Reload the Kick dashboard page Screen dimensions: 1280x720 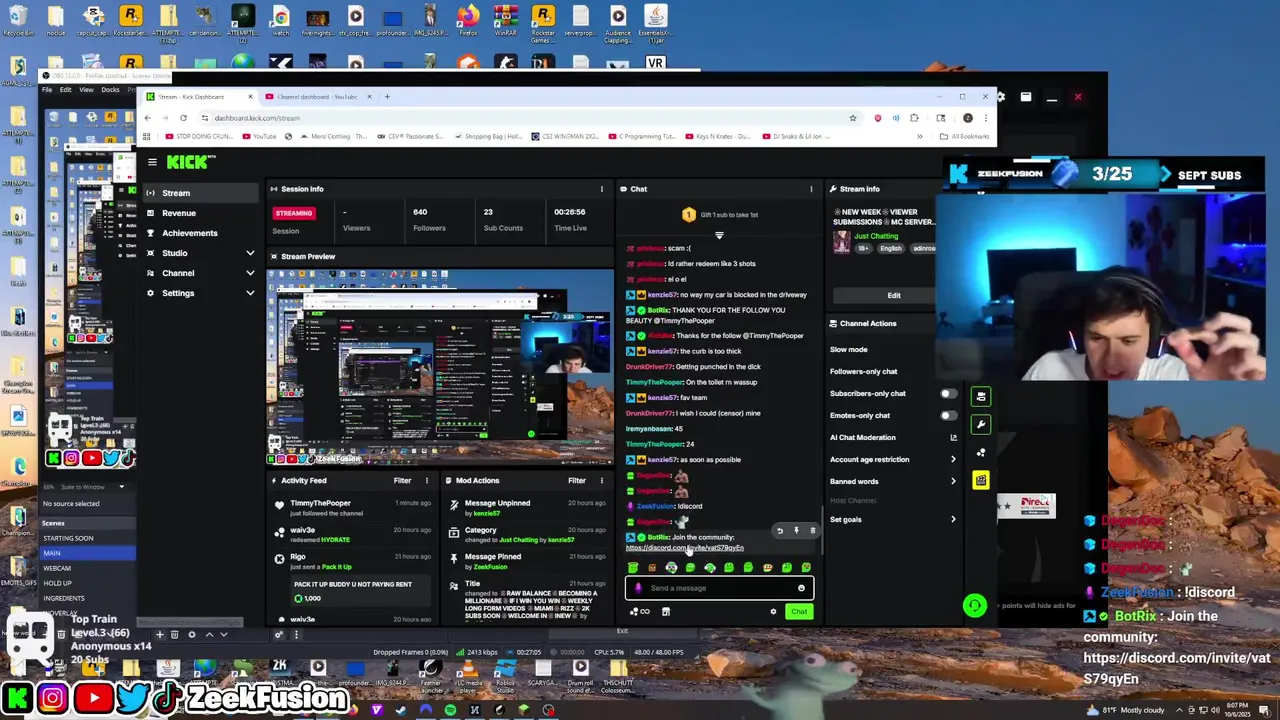pyautogui.click(x=183, y=118)
